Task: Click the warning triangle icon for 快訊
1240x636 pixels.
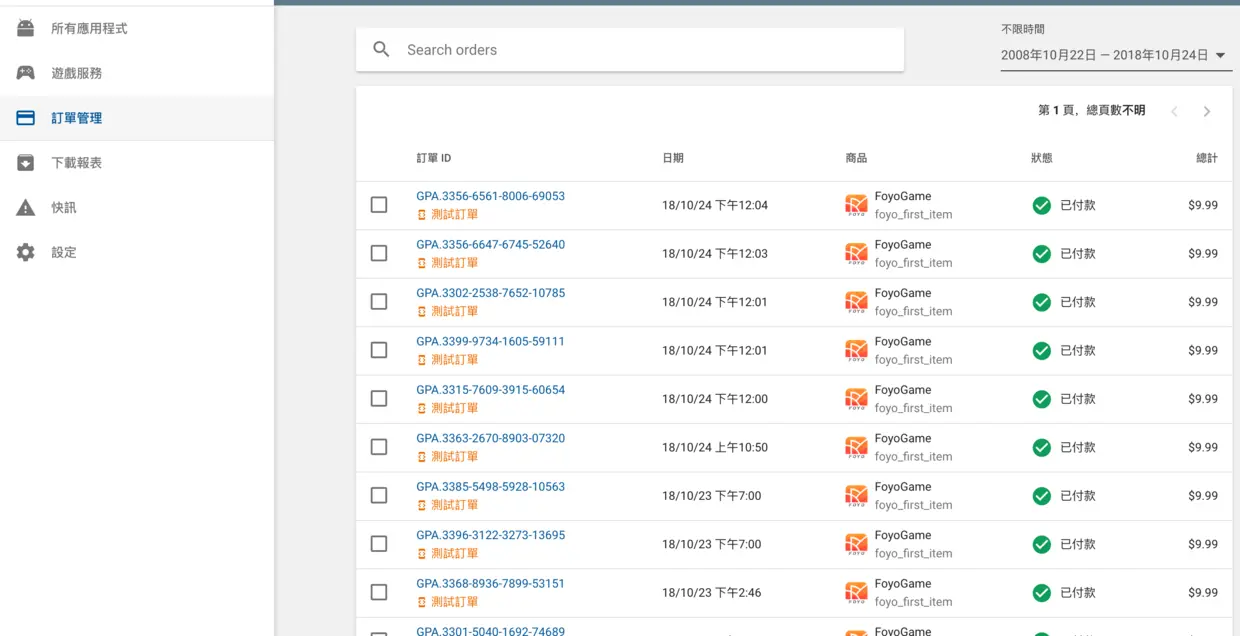Action: 26,208
